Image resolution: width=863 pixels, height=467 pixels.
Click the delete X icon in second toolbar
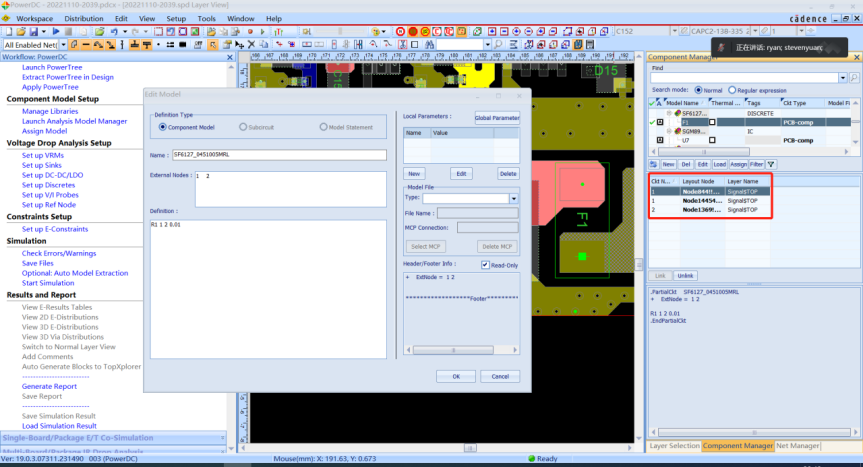[x=251, y=45]
